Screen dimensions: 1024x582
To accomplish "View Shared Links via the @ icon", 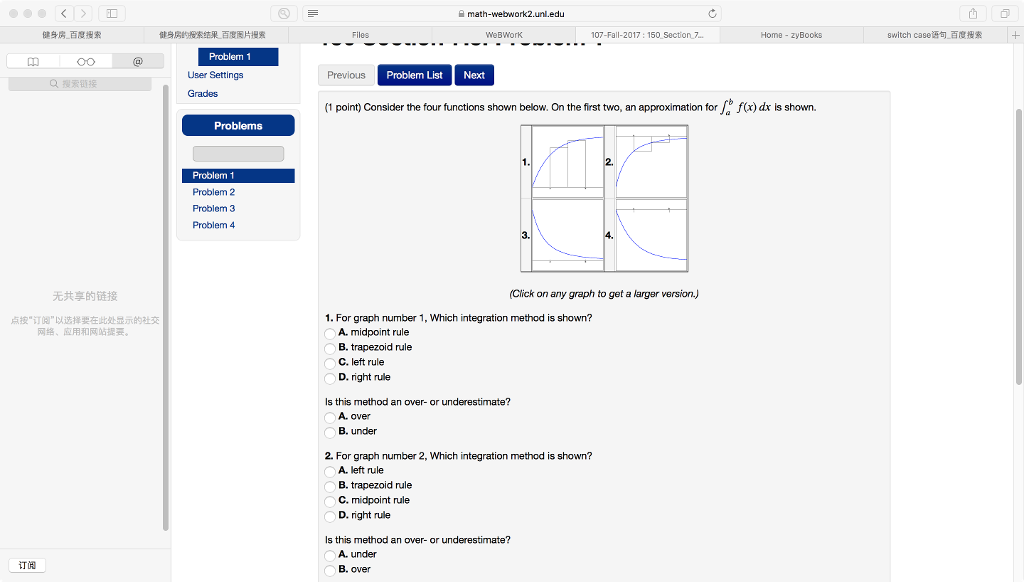I will click(140, 61).
